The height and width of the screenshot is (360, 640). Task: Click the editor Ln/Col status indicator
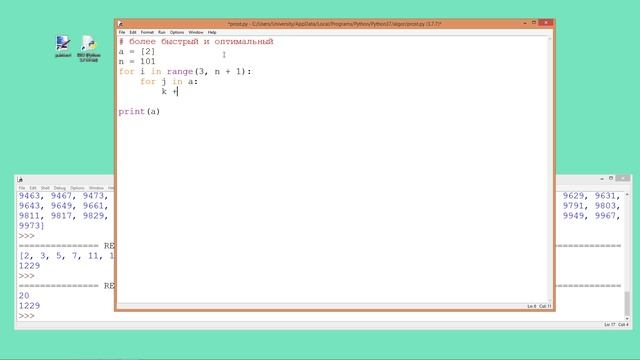pos(539,306)
